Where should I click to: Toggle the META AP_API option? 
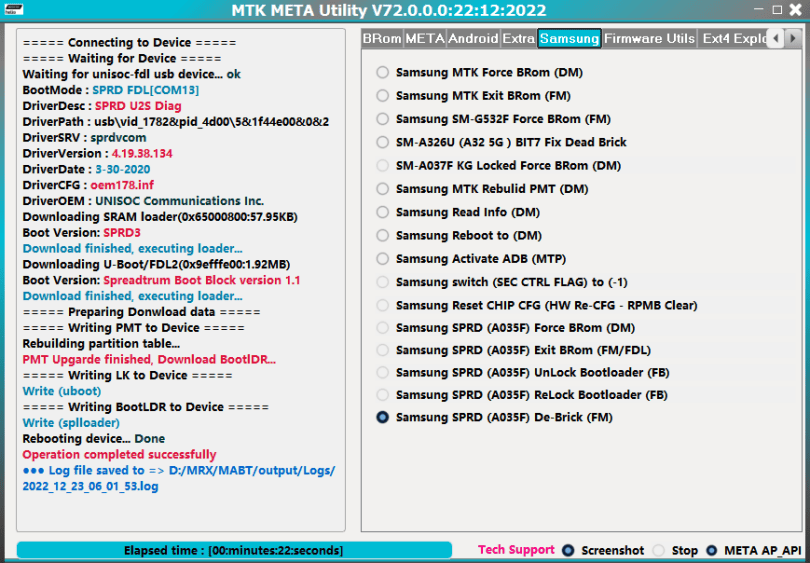(712, 550)
